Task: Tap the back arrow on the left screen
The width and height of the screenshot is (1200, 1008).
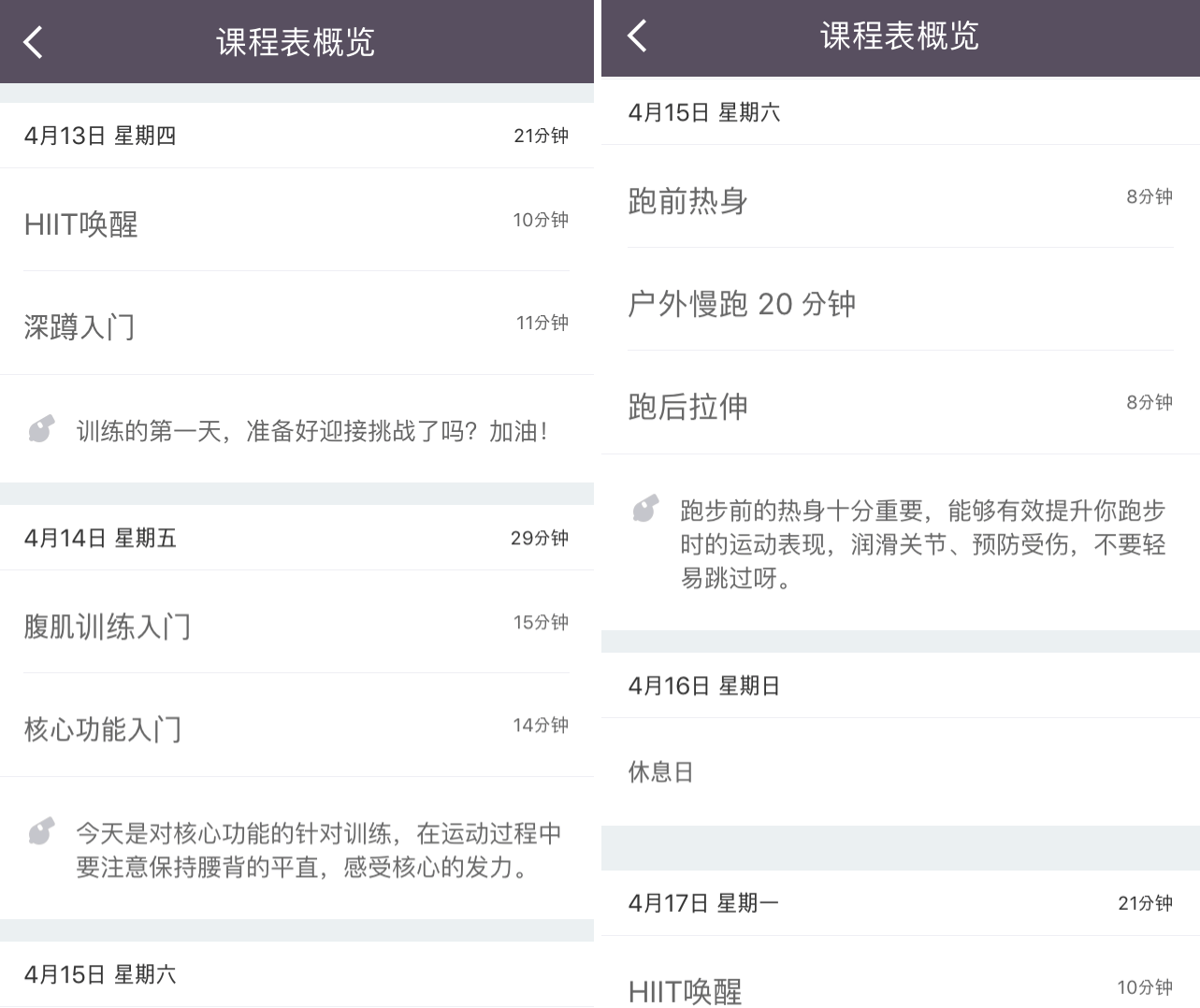Action: [34, 42]
